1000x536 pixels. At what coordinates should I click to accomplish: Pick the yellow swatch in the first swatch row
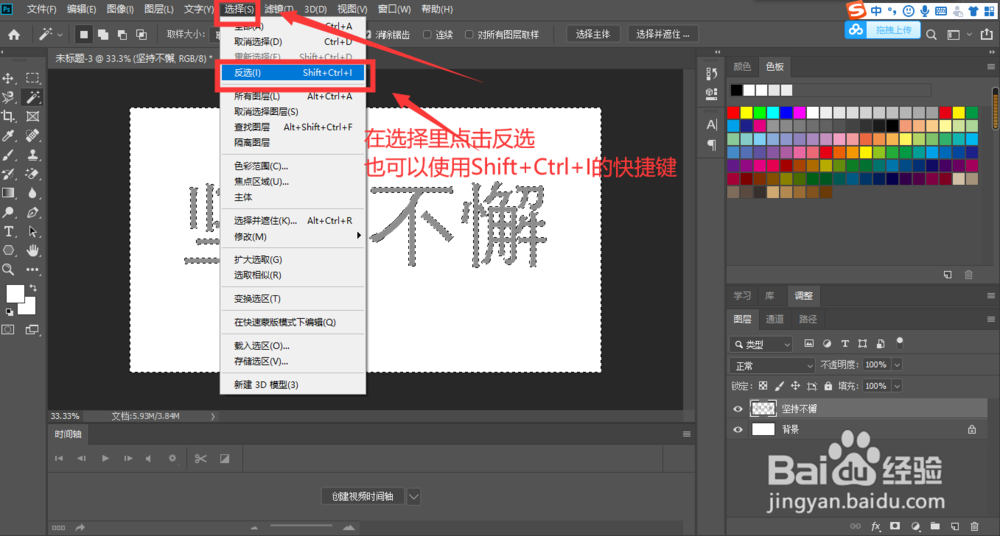click(x=746, y=113)
